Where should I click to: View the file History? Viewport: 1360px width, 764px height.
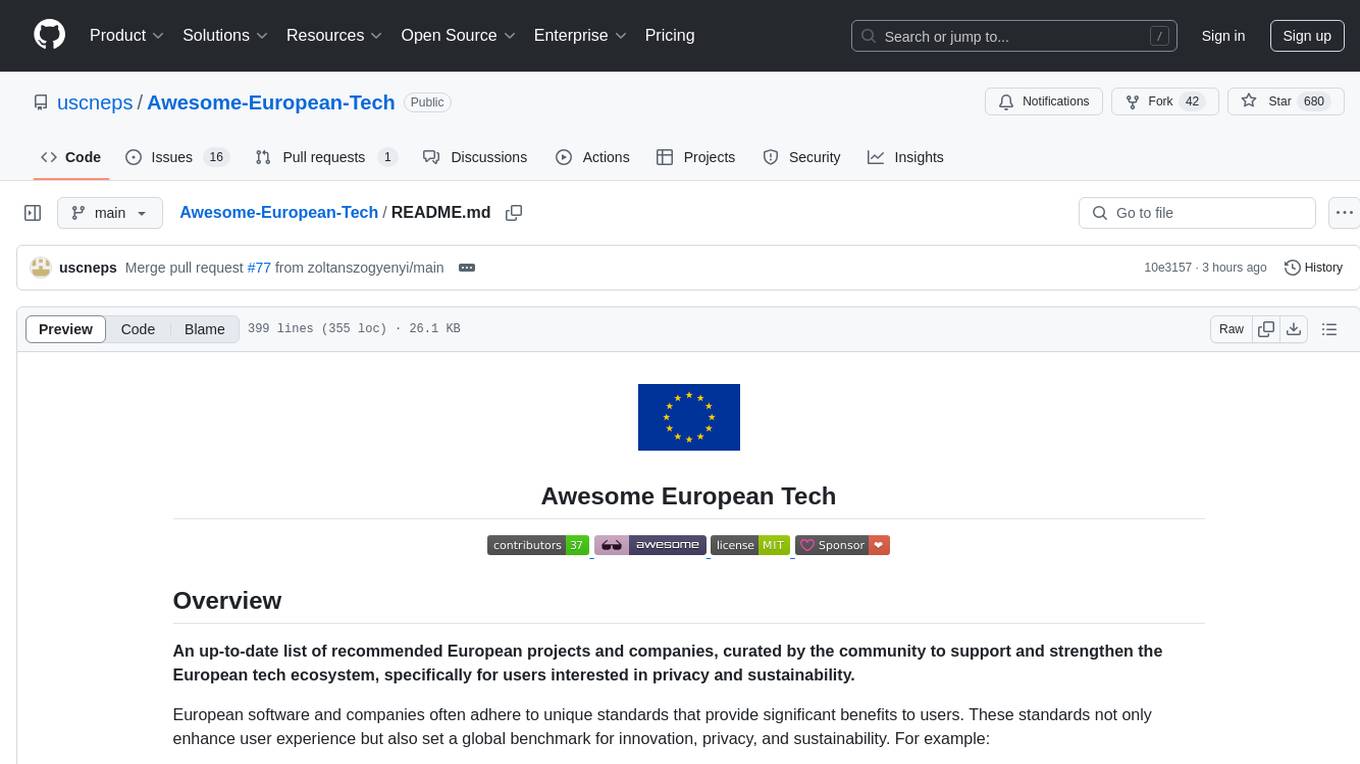pyautogui.click(x=1313, y=268)
